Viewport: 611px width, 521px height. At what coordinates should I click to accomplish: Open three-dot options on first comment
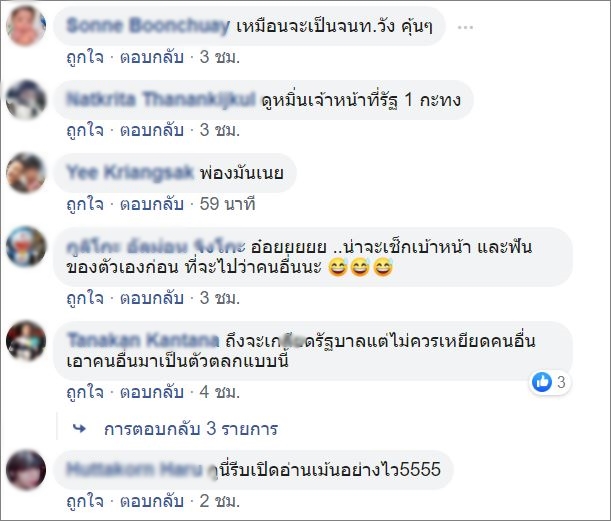point(465,27)
